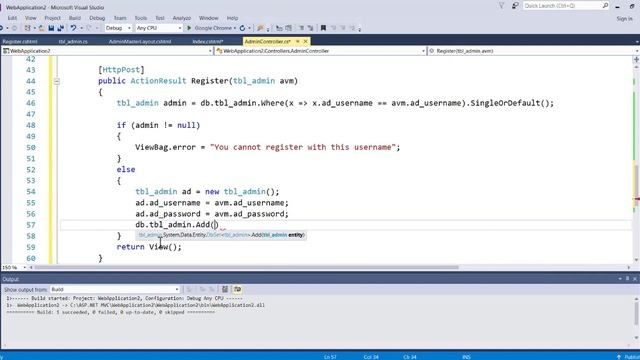Open the Debug menu
This screenshot has width=640, height=360.
[x=97, y=18]
